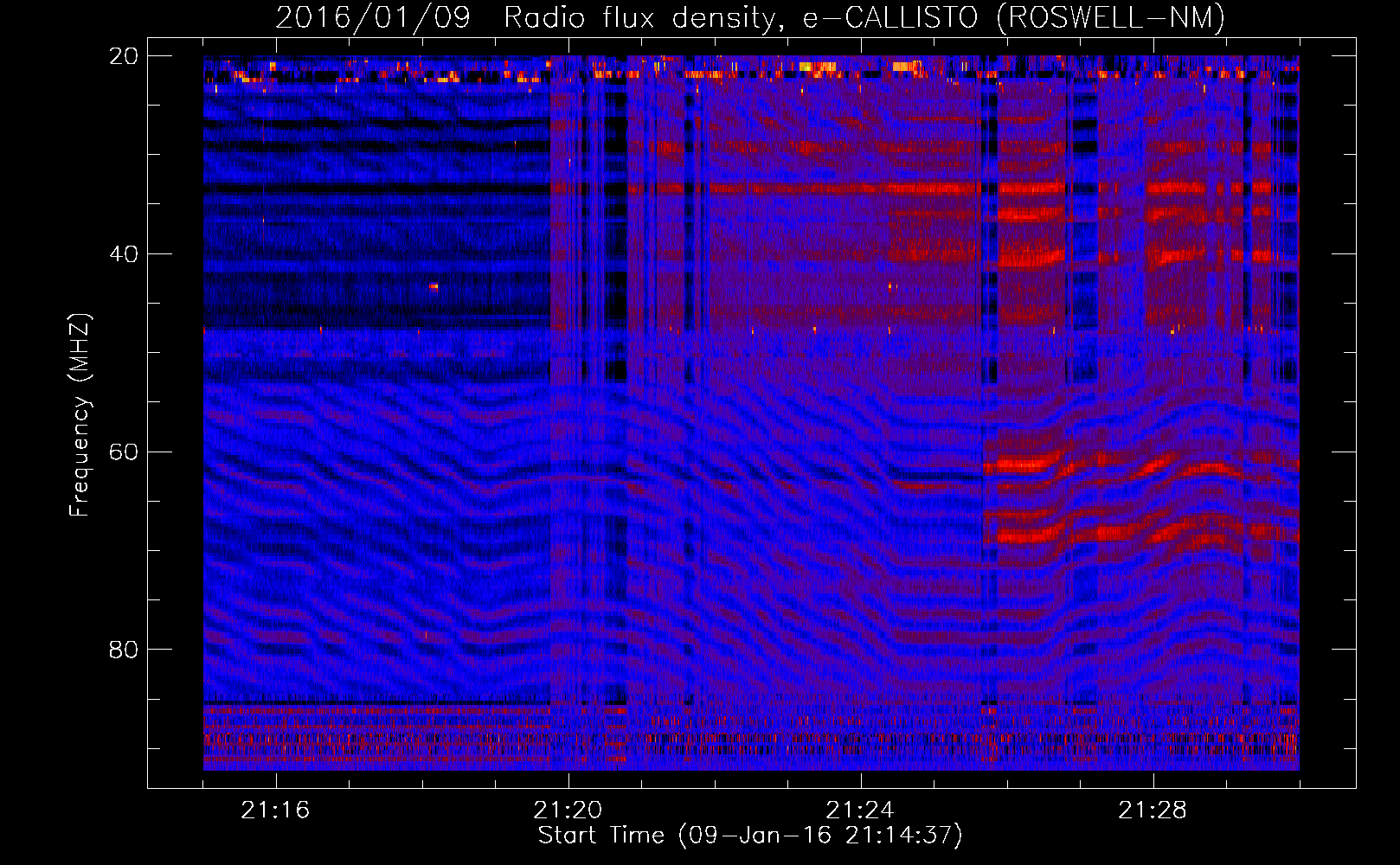Image resolution: width=1400 pixels, height=865 pixels.
Task: Click the "Start Time (09-Jan-16 21:14:37)" axis label
Action: pos(750,836)
